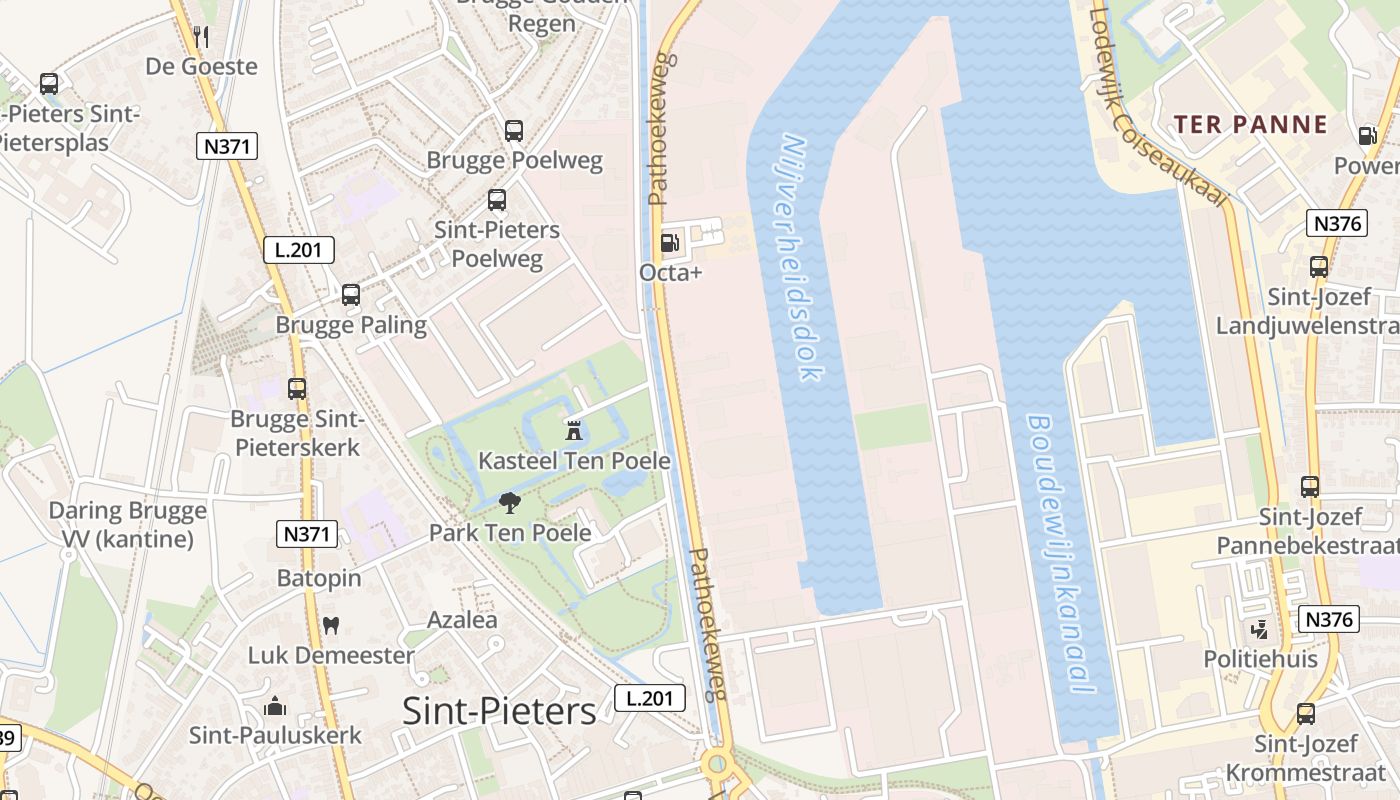Click the Sint-Pieters Poelweg bus stop icon
The height and width of the screenshot is (800, 1400).
coord(497,200)
